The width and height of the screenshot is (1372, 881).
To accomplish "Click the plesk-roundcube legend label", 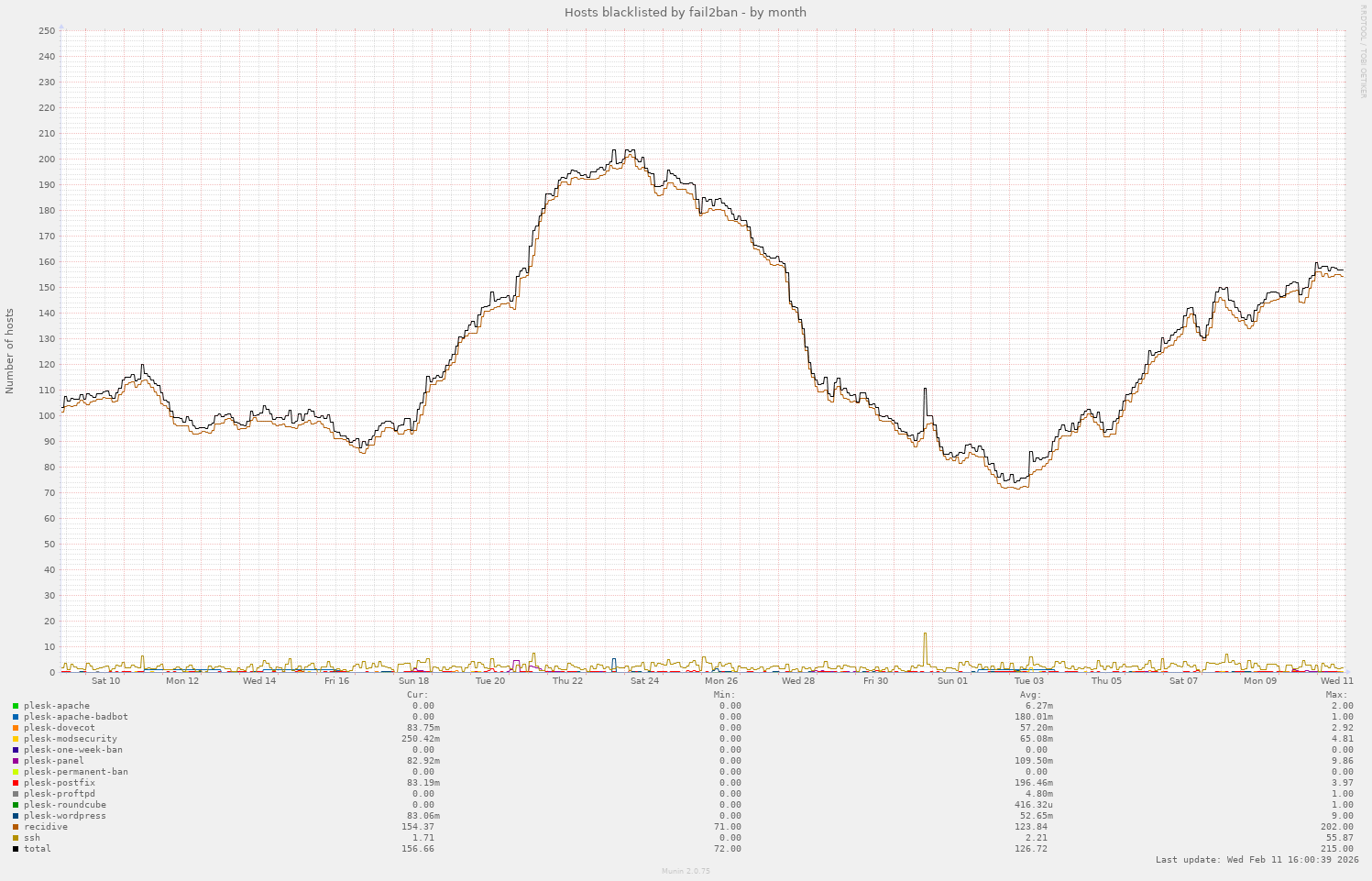I will click(64, 805).
